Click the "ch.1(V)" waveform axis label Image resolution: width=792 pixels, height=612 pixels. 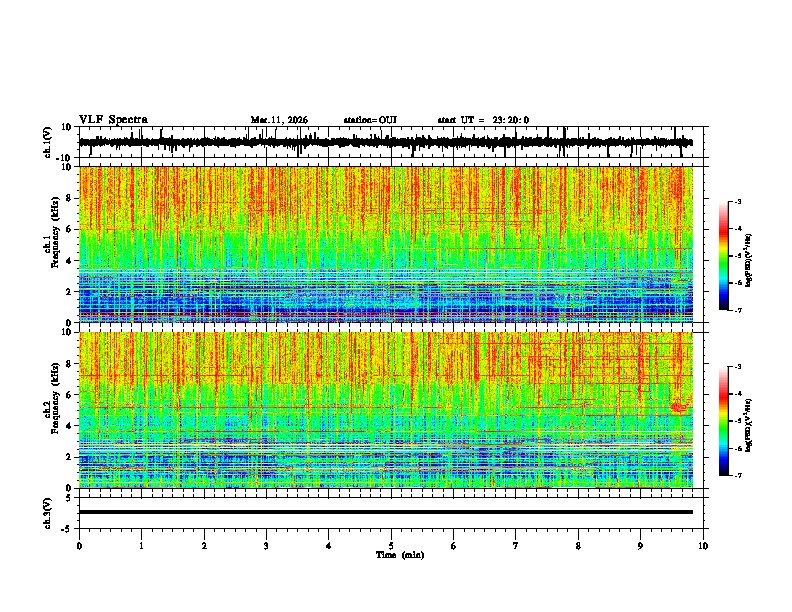[48, 142]
